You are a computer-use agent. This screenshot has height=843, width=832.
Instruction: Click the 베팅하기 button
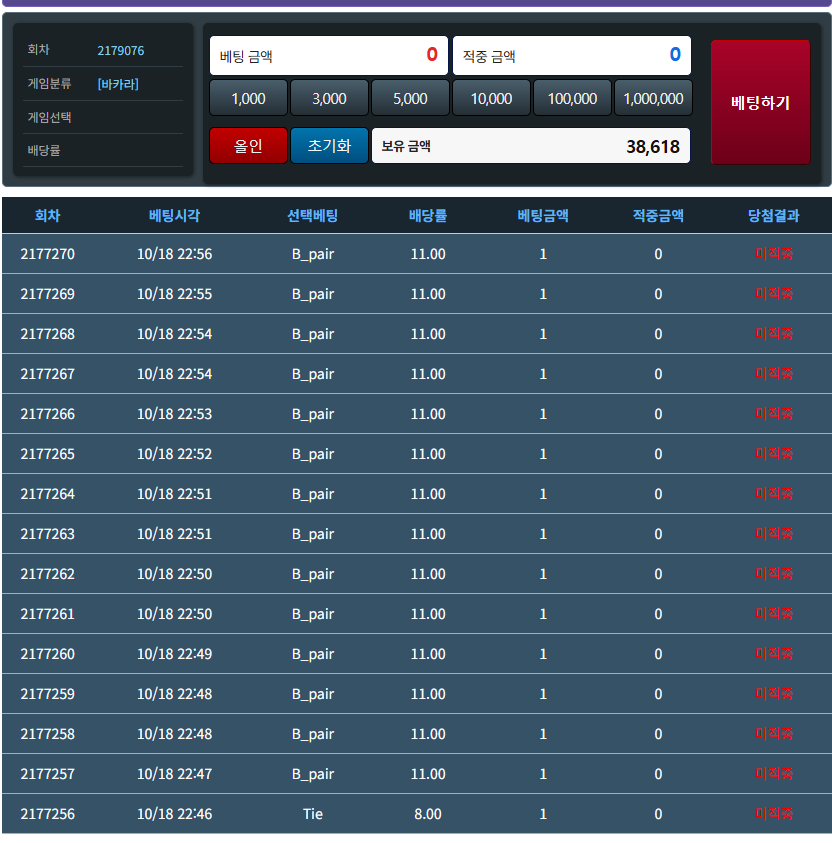pyautogui.click(x=760, y=102)
